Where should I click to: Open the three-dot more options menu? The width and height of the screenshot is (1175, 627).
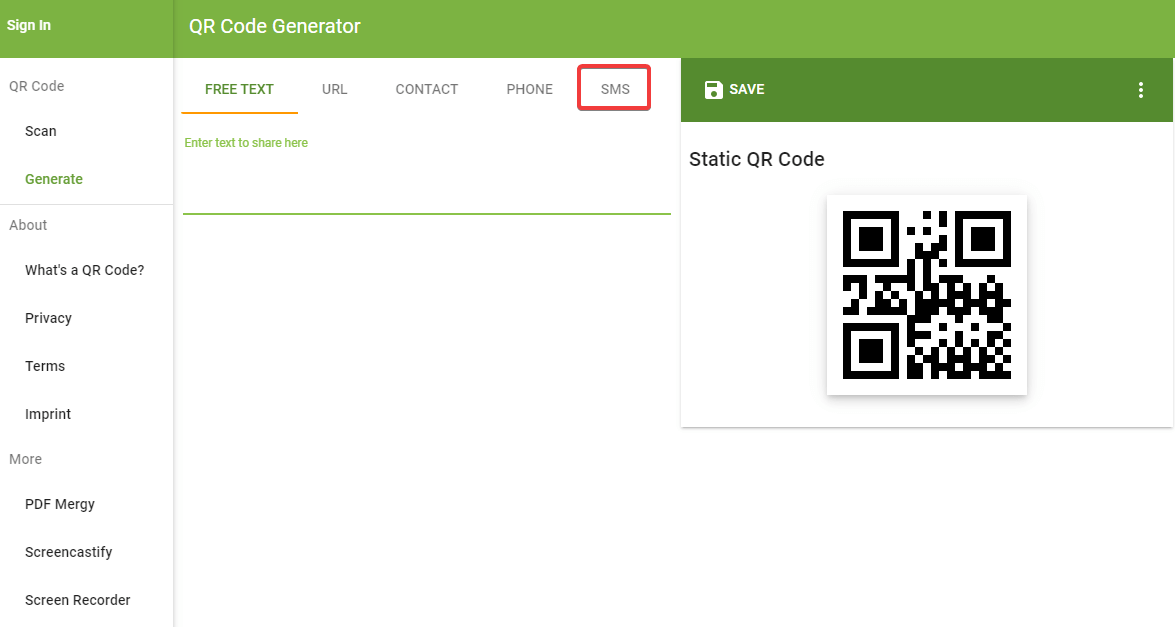(1140, 90)
